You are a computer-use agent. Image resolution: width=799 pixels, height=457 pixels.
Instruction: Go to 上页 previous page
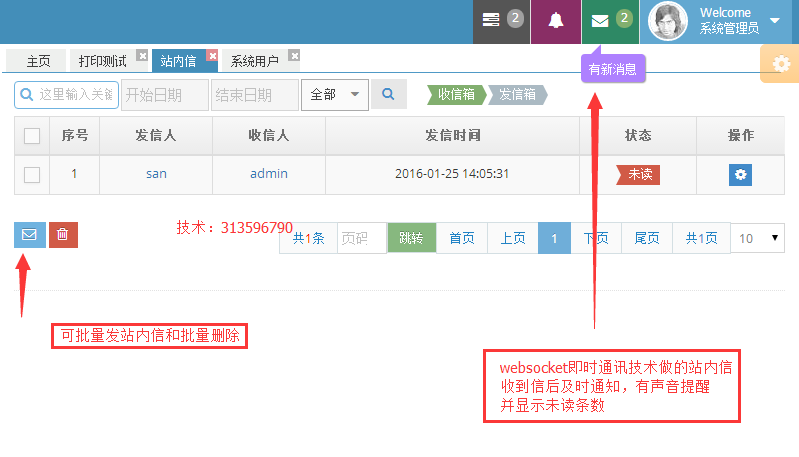pyautogui.click(x=513, y=238)
